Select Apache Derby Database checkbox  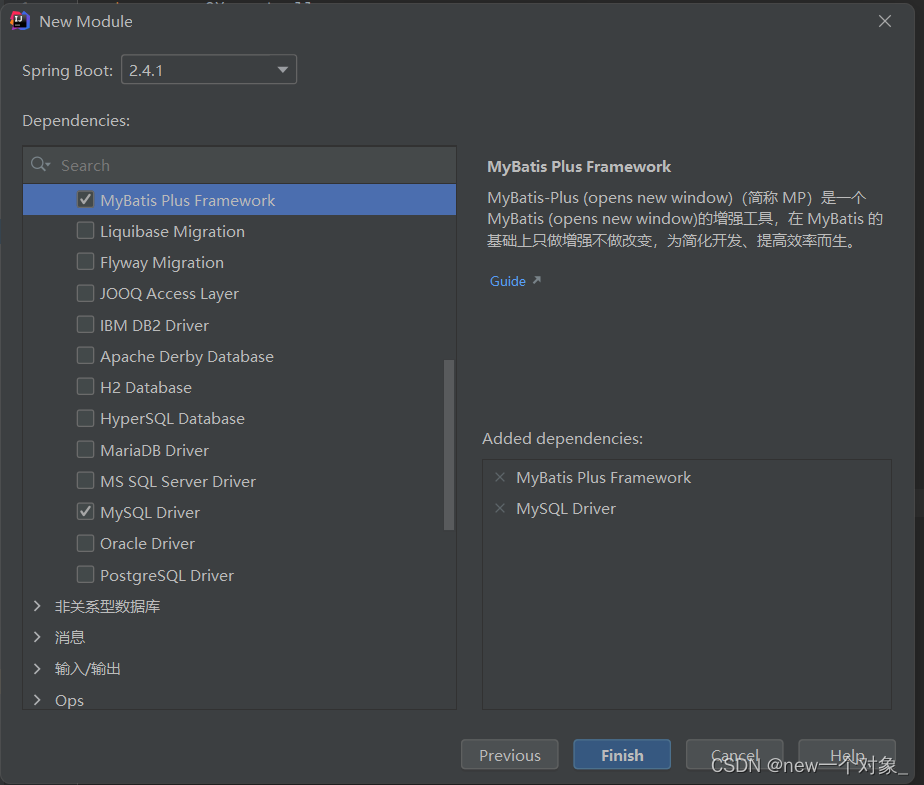(85, 356)
